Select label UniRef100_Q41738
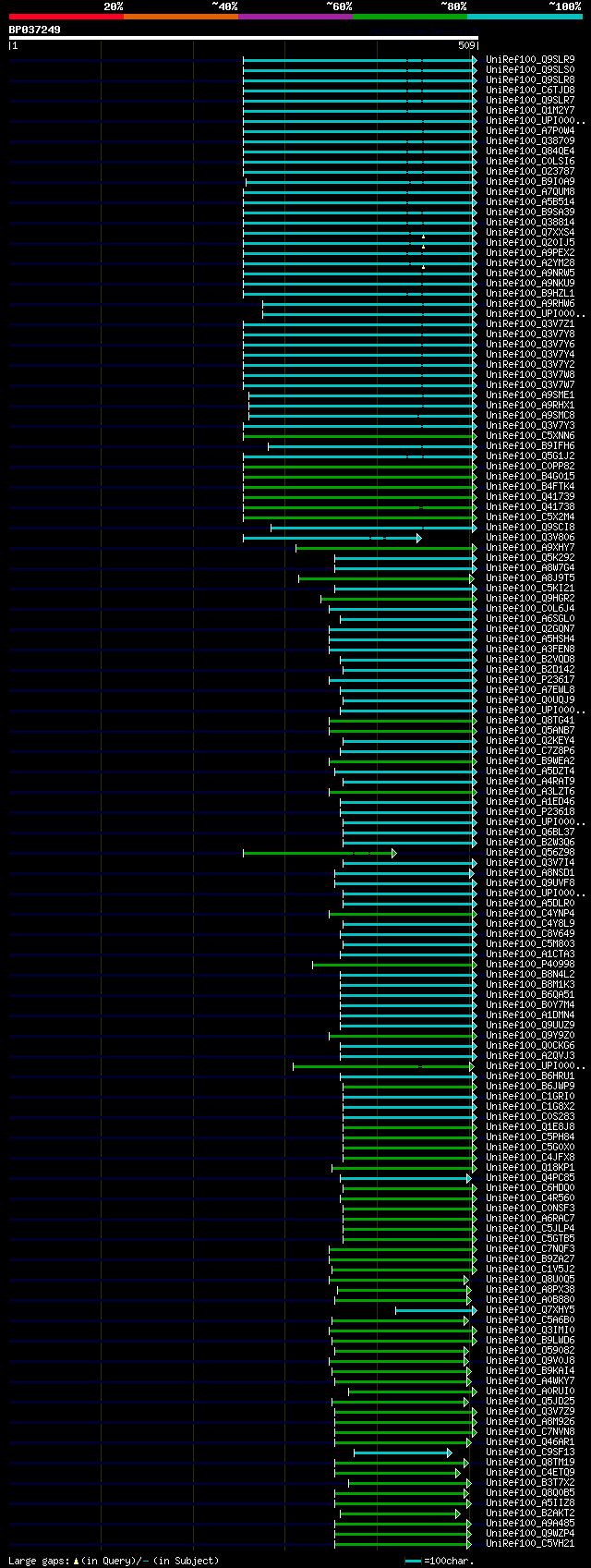Viewport: 591px width, 1568px height. [x=530, y=507]
